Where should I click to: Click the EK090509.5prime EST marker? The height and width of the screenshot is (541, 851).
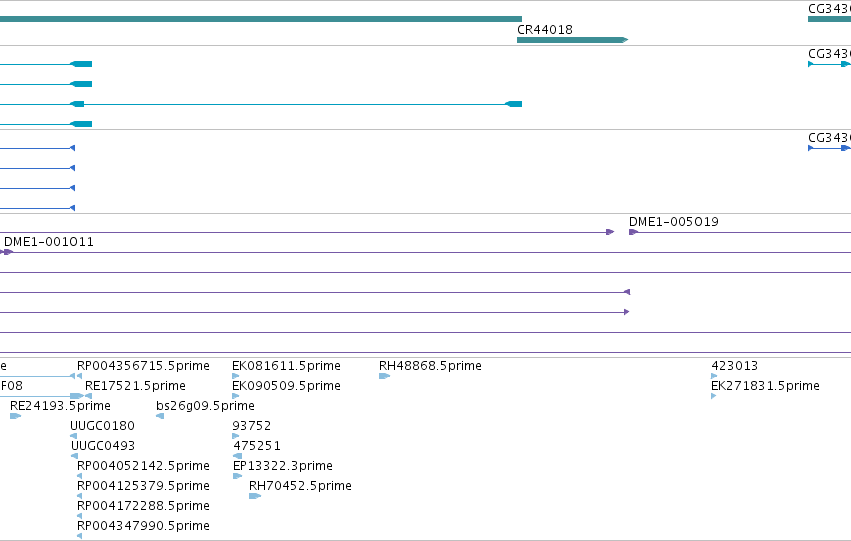coord(236,396)
